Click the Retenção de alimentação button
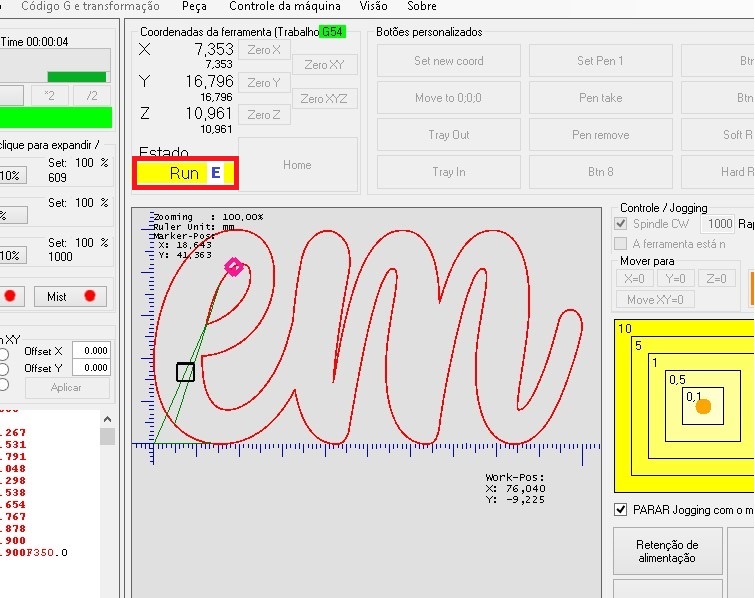The width and height of the screenshot is (755, 598). tap(667, 551)
